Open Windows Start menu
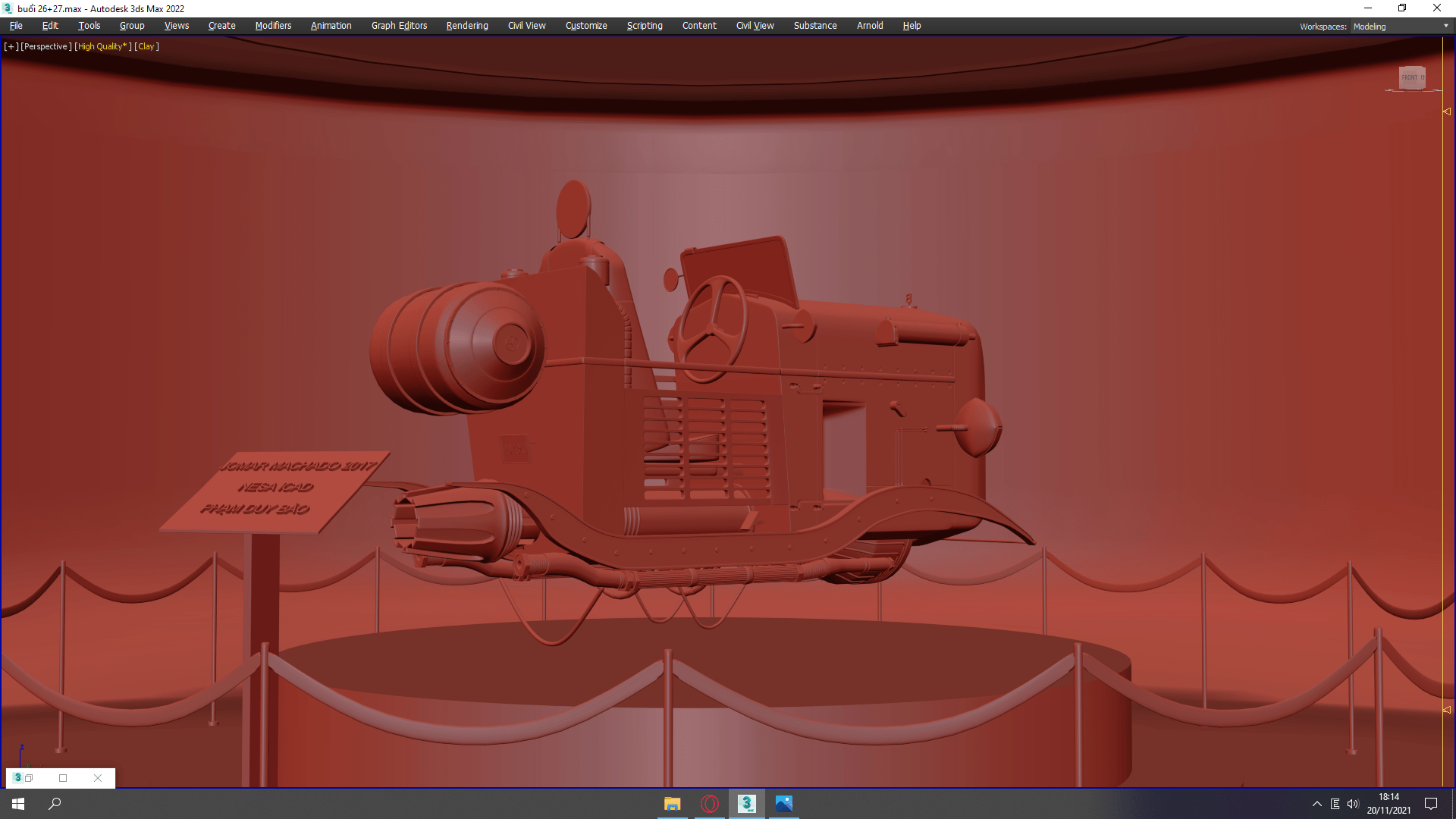 18,804
